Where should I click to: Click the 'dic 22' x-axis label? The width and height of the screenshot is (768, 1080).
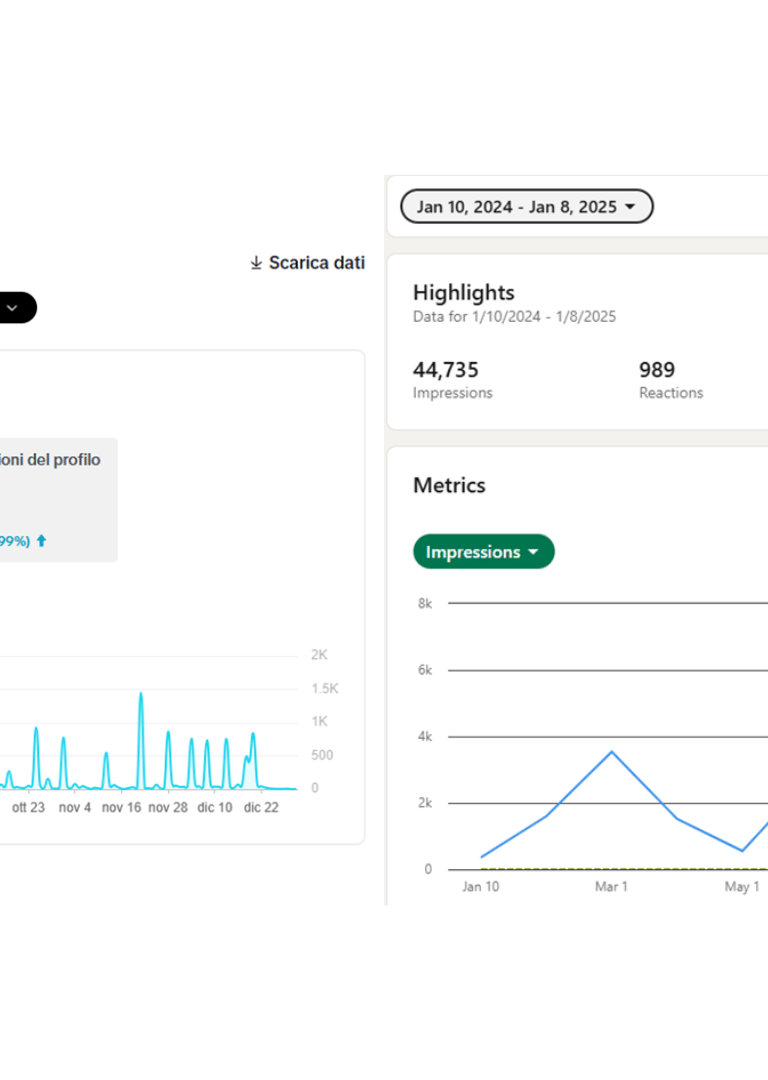point(260,807)
